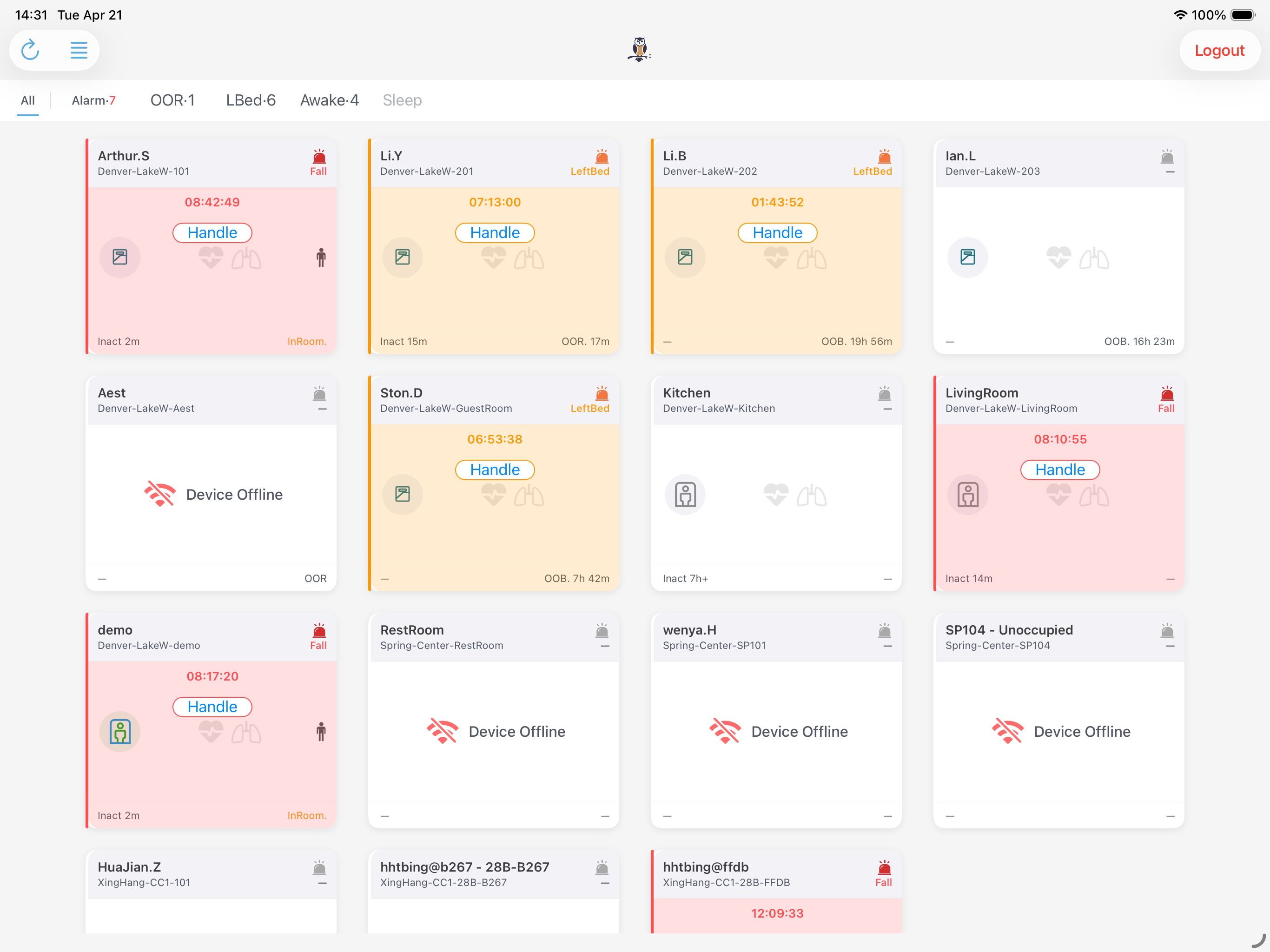
Task: Open Kitchen room sensor icon
Action: click(685, 495)
